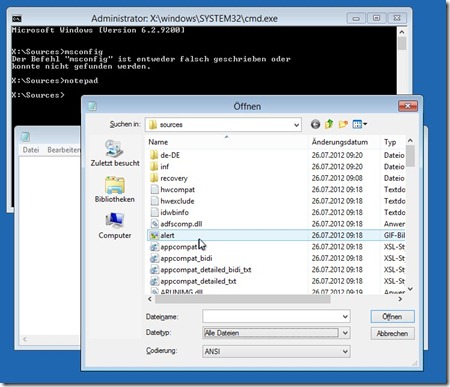Open the Datei menu in Notepad
The width and height of the screenshot is (450, 387).
click(x=31, y=150)
